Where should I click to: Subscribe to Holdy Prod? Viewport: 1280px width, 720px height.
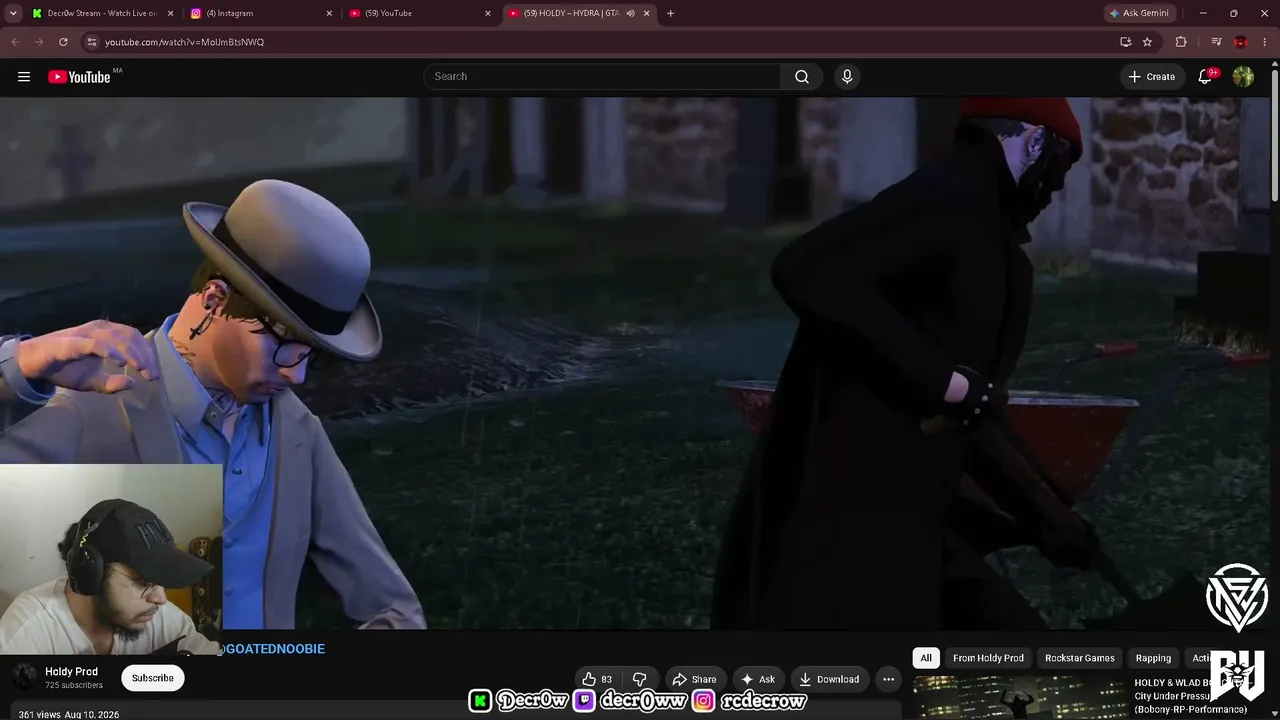[153, 678]
